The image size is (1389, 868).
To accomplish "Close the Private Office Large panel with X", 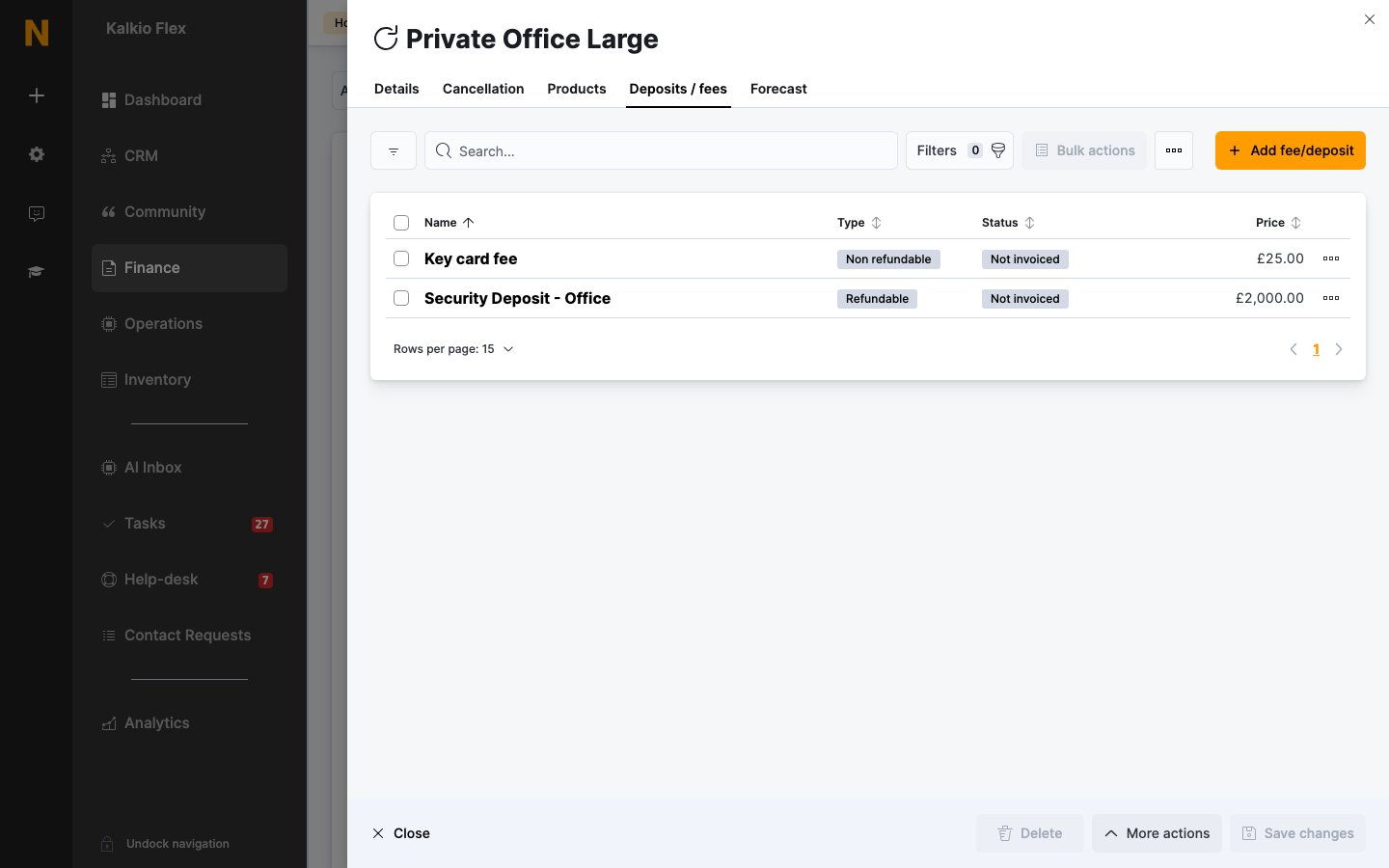I will (x=1370, y=19).
